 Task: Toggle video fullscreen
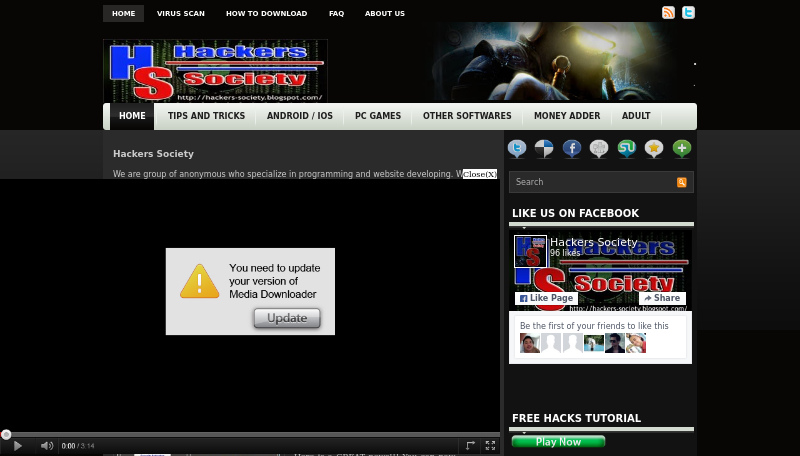click(x=490, y=446)
